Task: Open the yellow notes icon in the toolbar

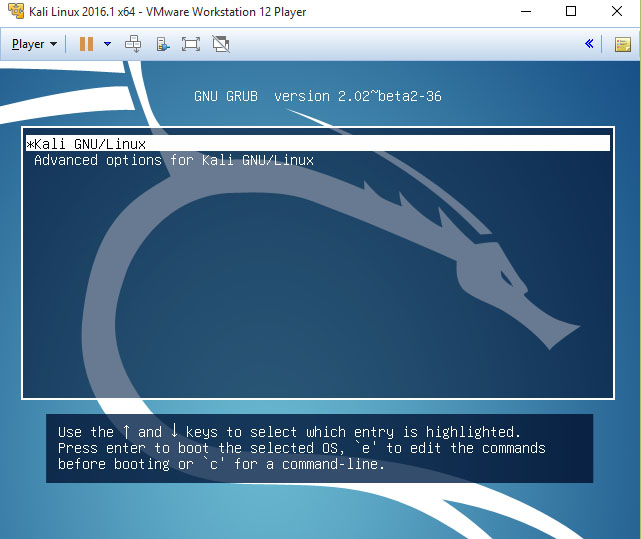Action: 622,44
